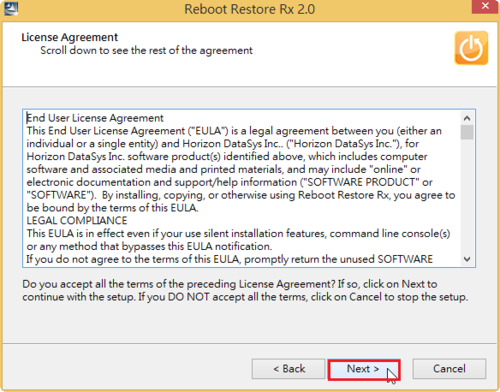
Task: Click the 'If you do not agree' line
Action: (229, 259)
